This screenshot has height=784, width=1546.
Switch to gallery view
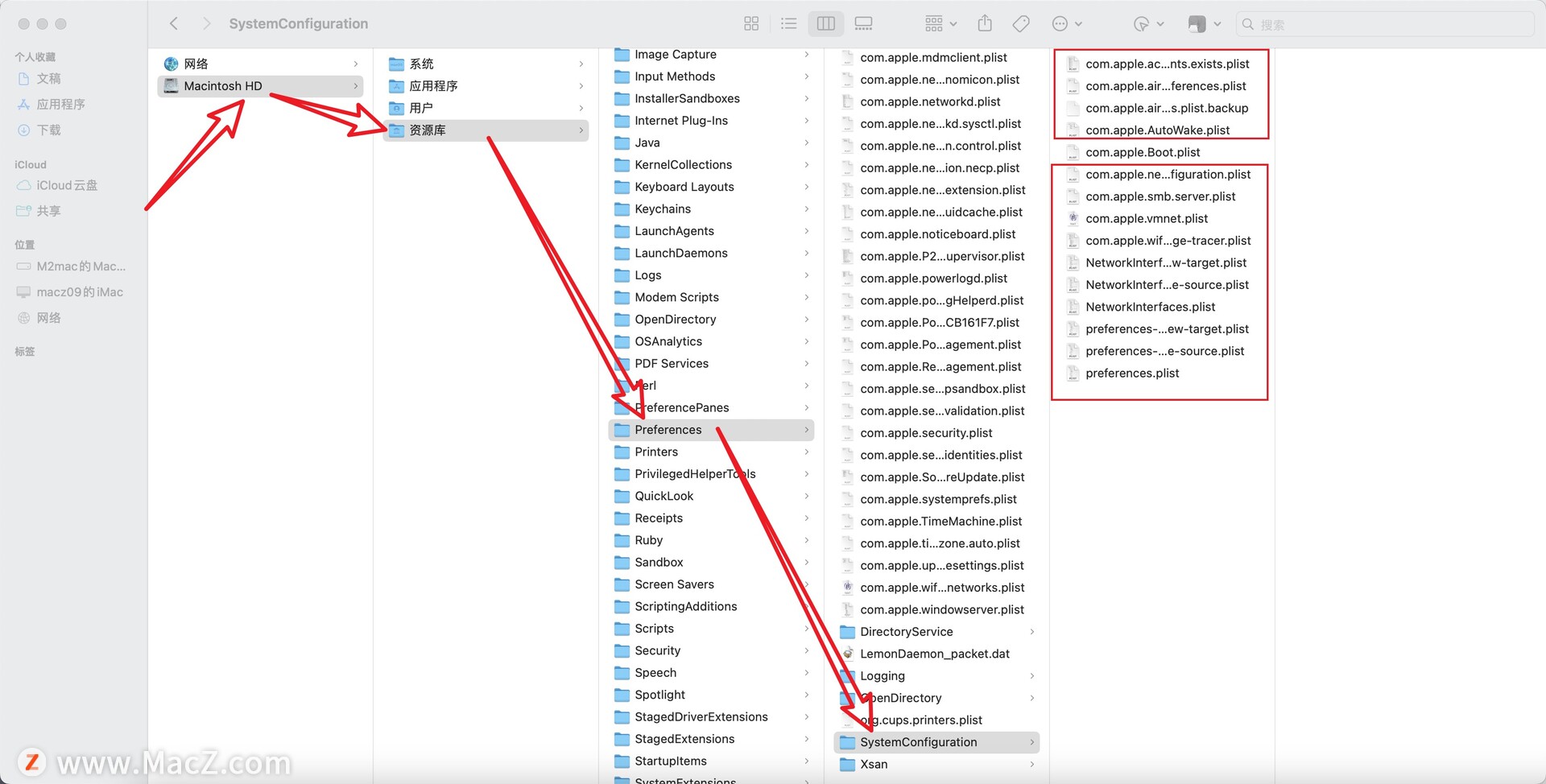click(x=863, y=24)
